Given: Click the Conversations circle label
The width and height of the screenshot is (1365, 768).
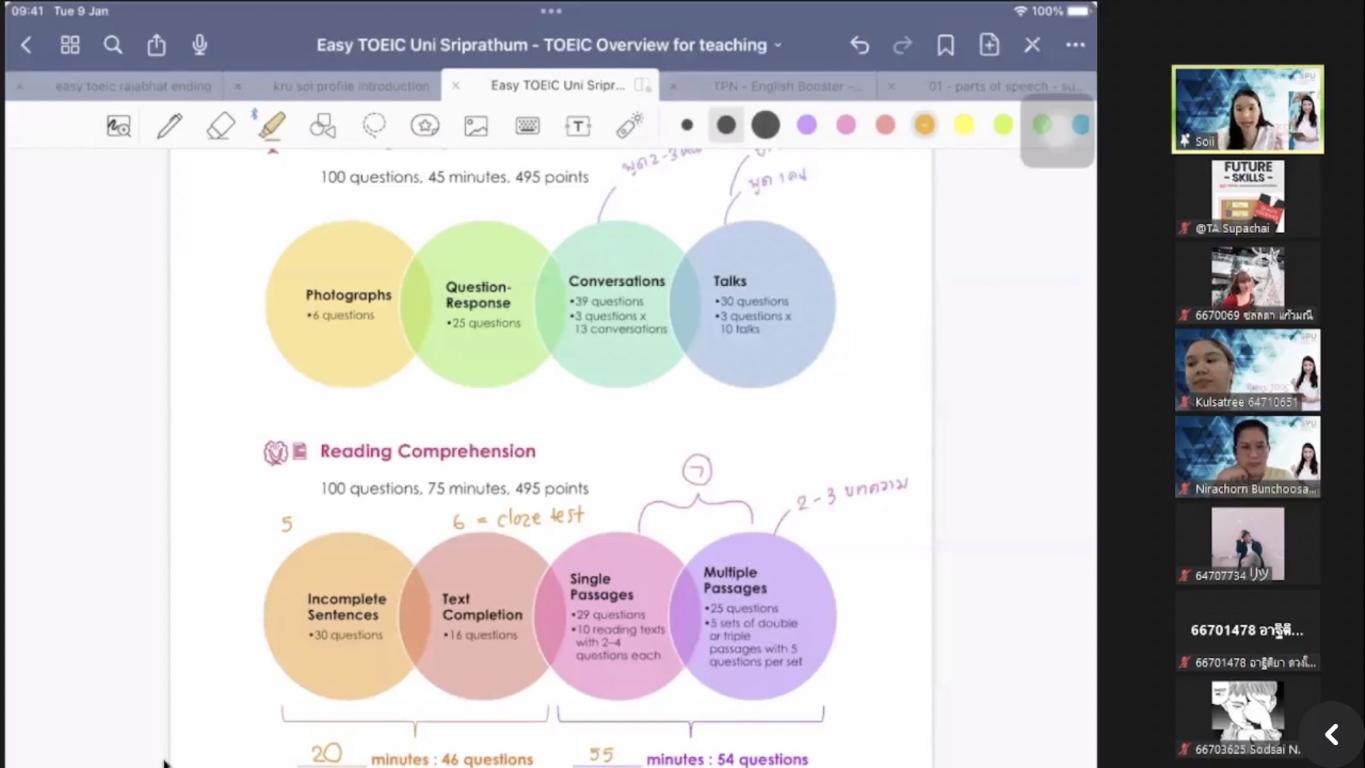Looking at the screenshot, I should tap(616, 281).
